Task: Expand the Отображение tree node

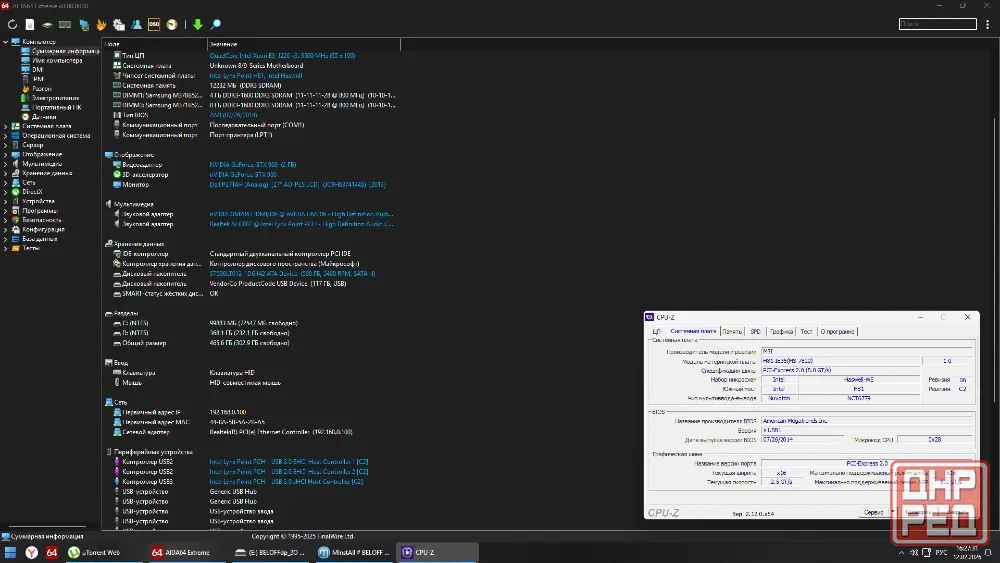Action: (x=6, y=154)
